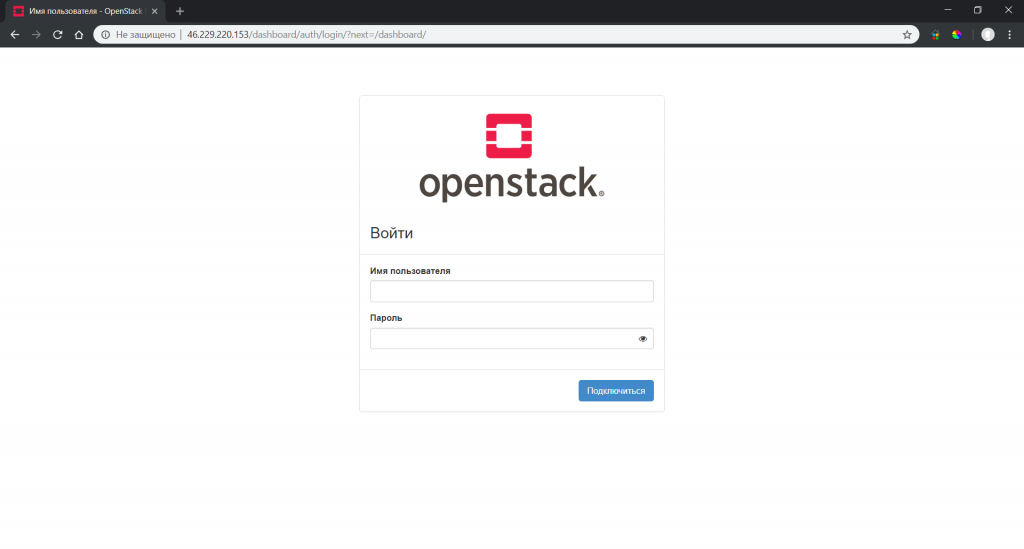Open the first colorful extension icon
Image resolution: width=1024 pixels, height=549 pixels.
[935, 35]
